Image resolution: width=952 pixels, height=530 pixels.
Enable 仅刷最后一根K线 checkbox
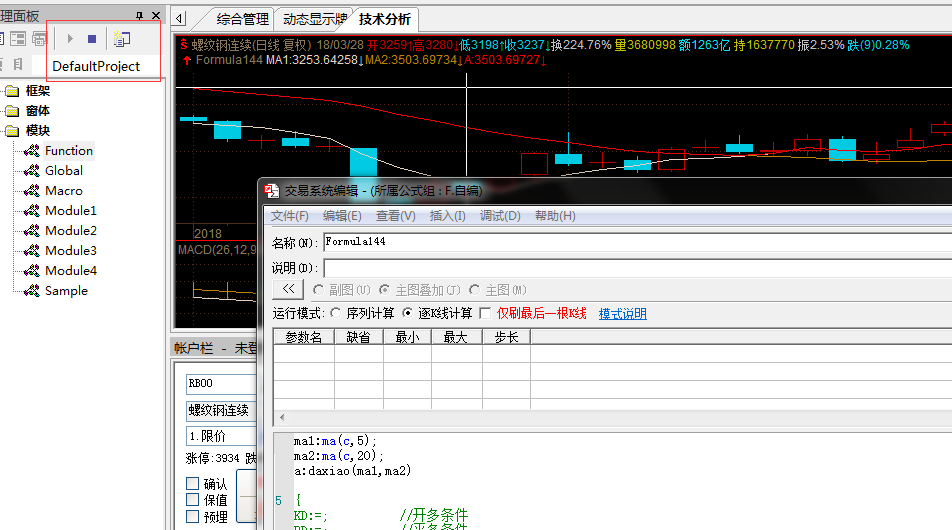(486, 314)
